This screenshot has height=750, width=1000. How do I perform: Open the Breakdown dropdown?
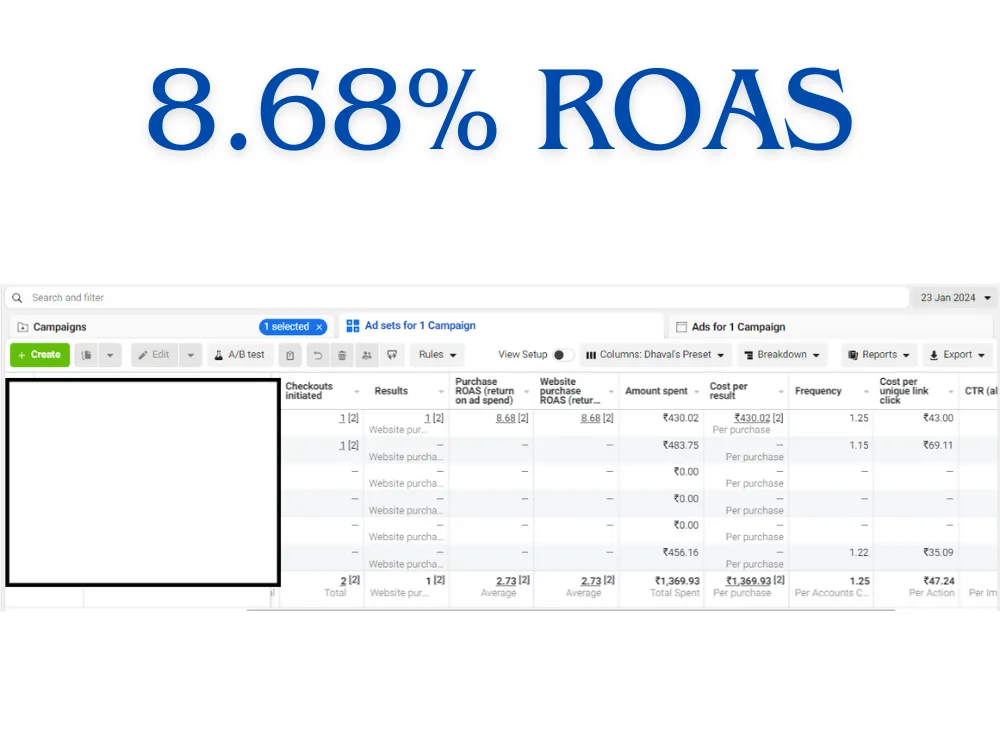click(782, 355)
